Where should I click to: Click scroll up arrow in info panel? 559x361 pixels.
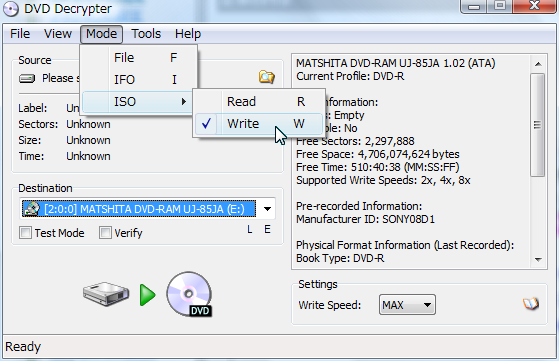[x=538, y=64]
